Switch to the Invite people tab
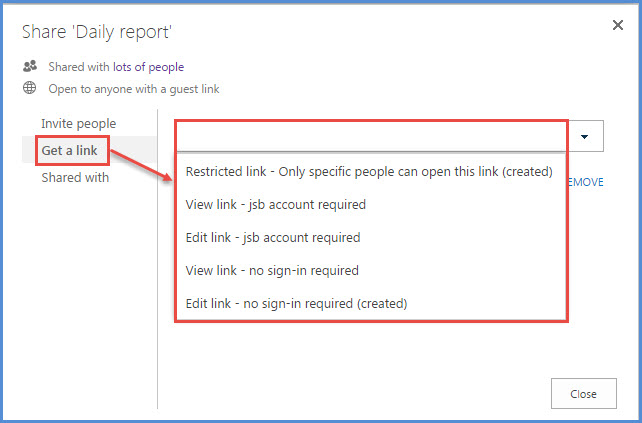 79,124
